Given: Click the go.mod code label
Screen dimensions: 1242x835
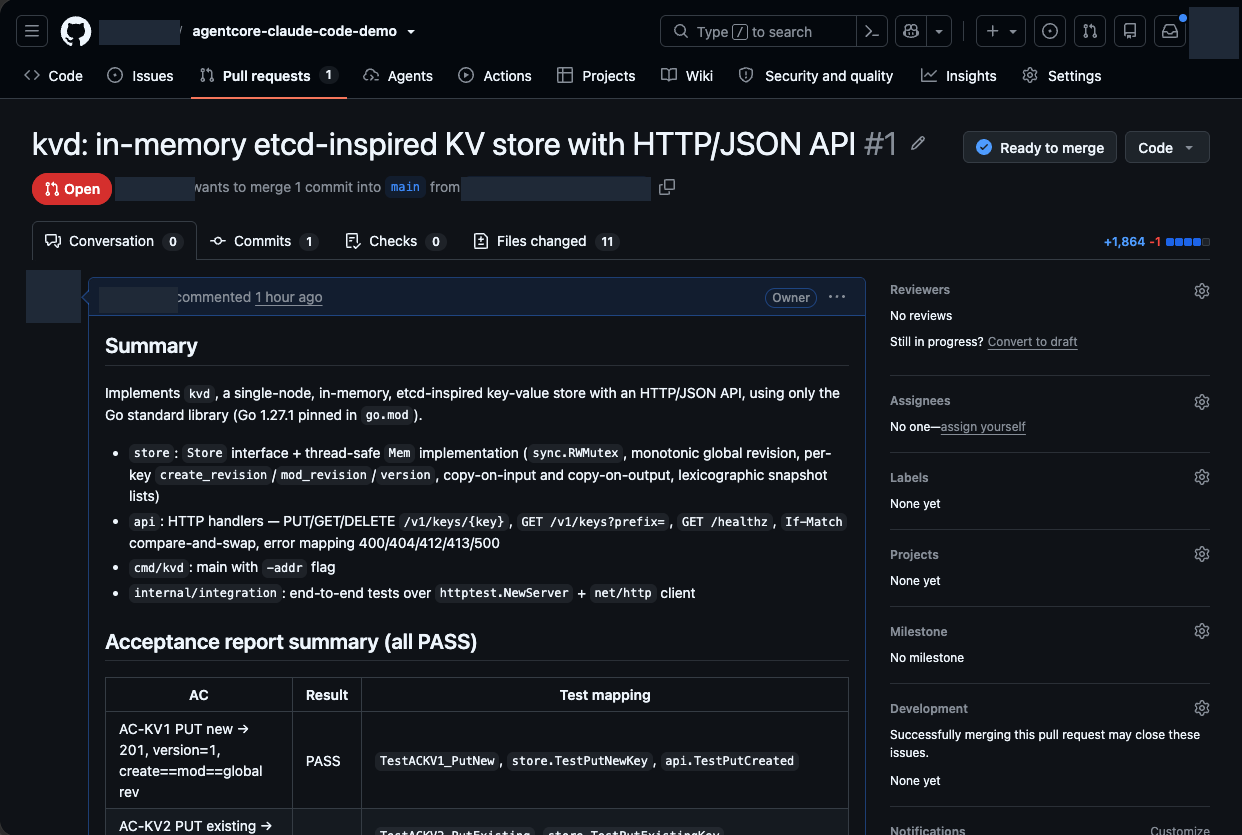Looking at the screenshot, I should [387, 415].
